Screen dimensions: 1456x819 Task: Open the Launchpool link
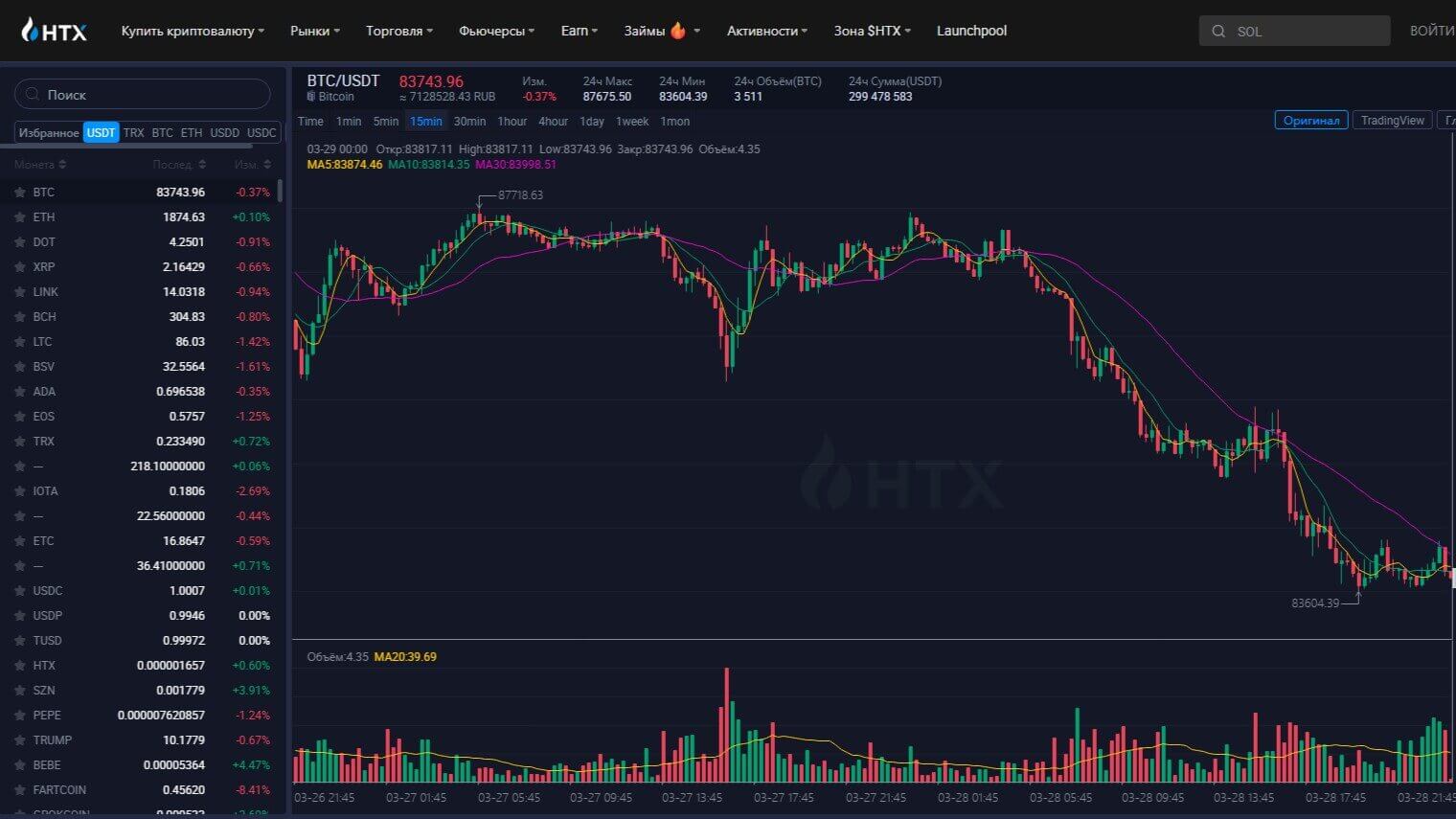click(x=971, y=31)
